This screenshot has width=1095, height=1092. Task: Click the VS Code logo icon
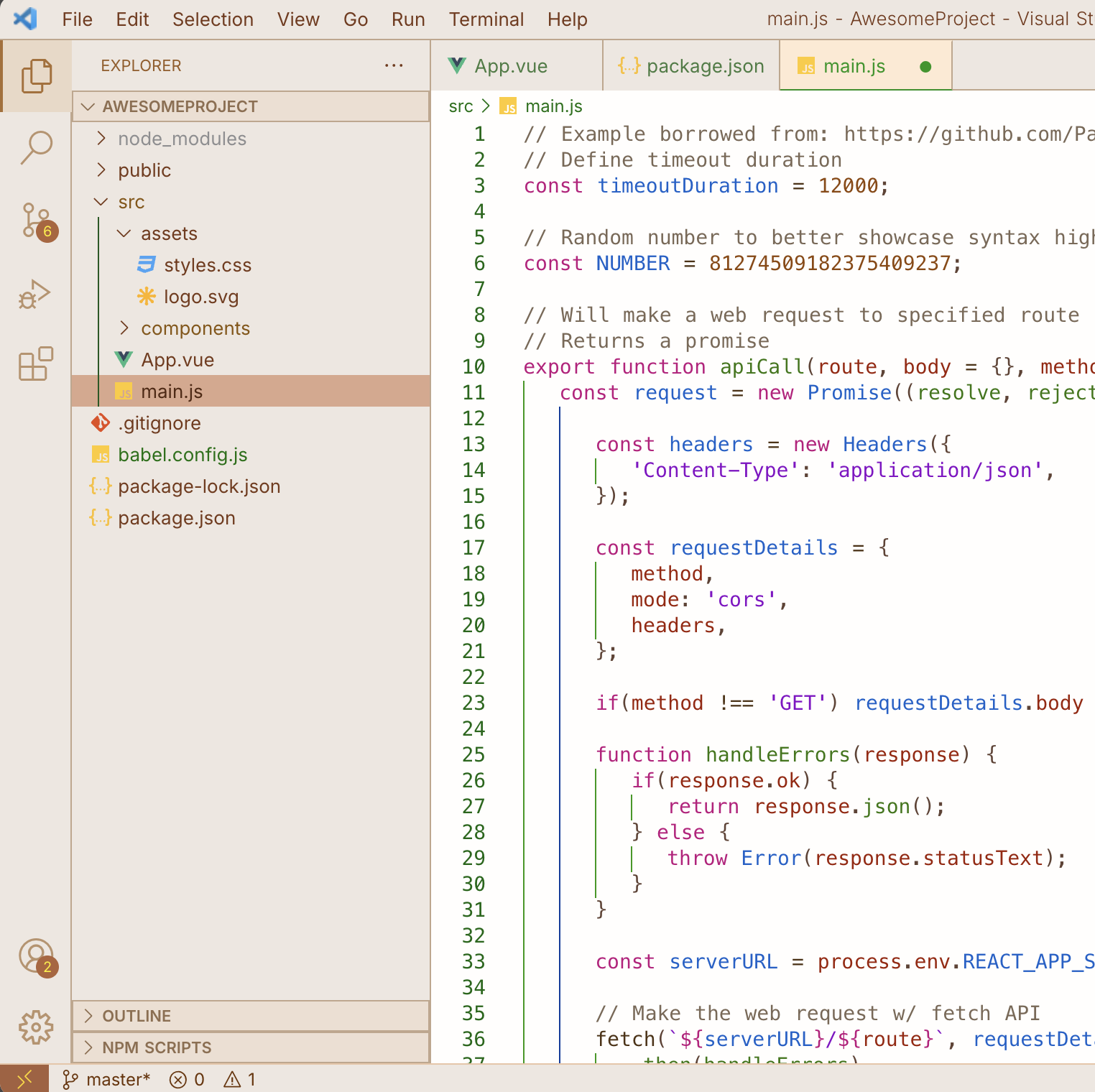tap(25, 19)
